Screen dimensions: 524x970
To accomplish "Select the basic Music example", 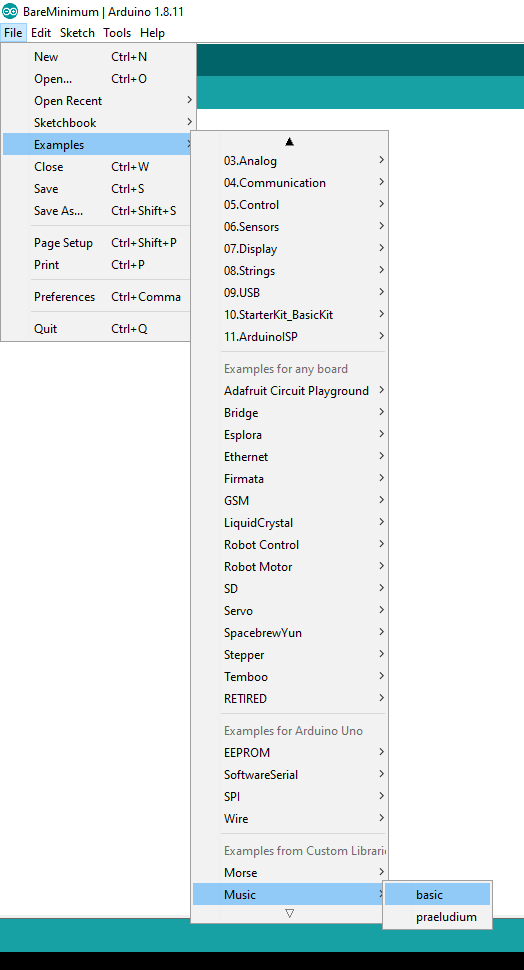I will pyautogui.click(x=437, y=895).
